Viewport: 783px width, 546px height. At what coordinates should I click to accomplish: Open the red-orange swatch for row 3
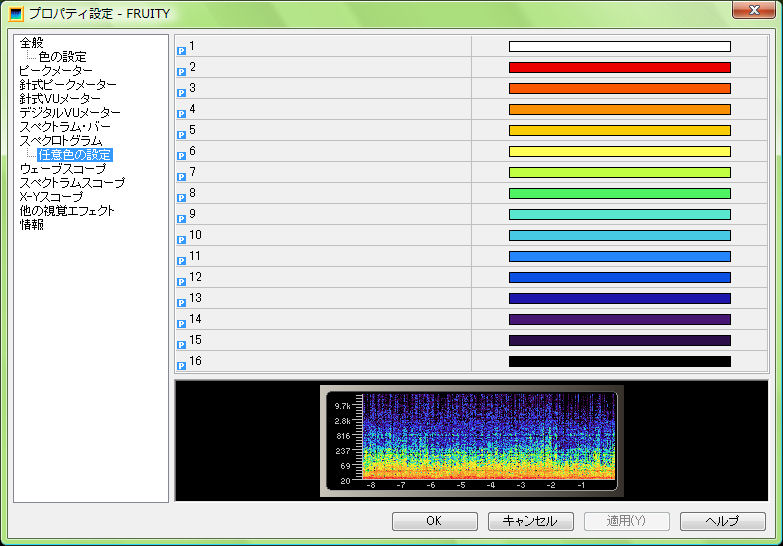pyautogui.click(x=620, y=88)
